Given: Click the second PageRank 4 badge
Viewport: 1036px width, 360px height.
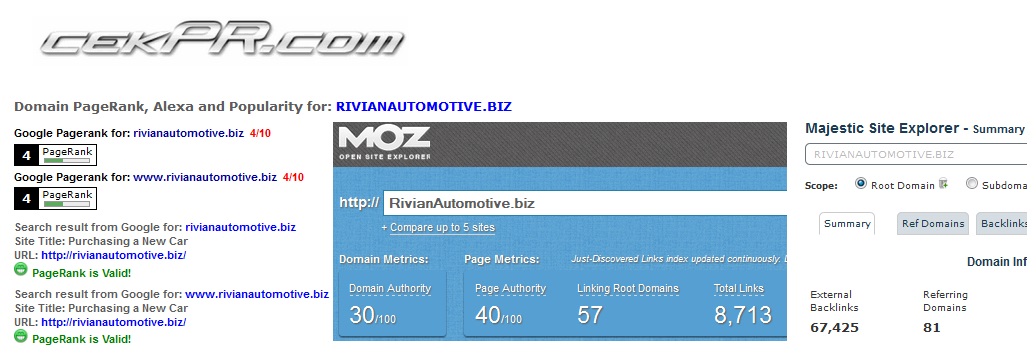Looking at the screenshot, I should click(56, 199).
